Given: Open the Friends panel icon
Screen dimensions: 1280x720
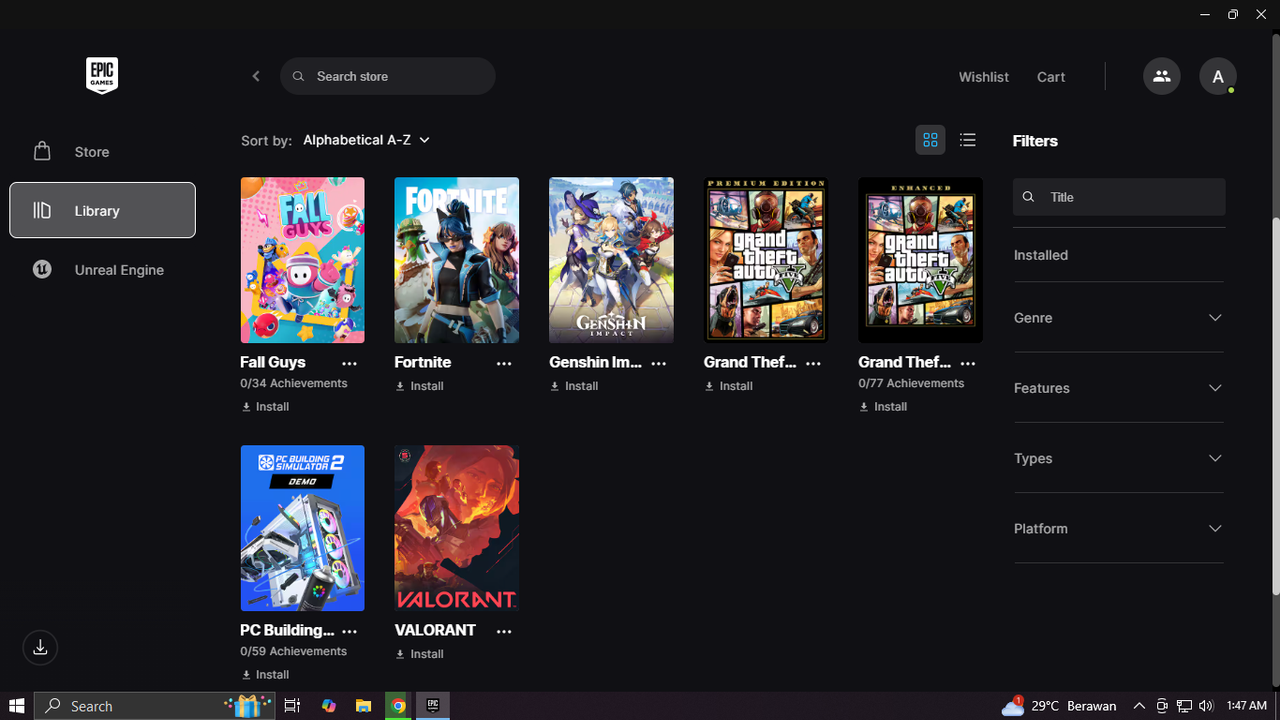Looking at the screenshot, I should click(1161, 76).
